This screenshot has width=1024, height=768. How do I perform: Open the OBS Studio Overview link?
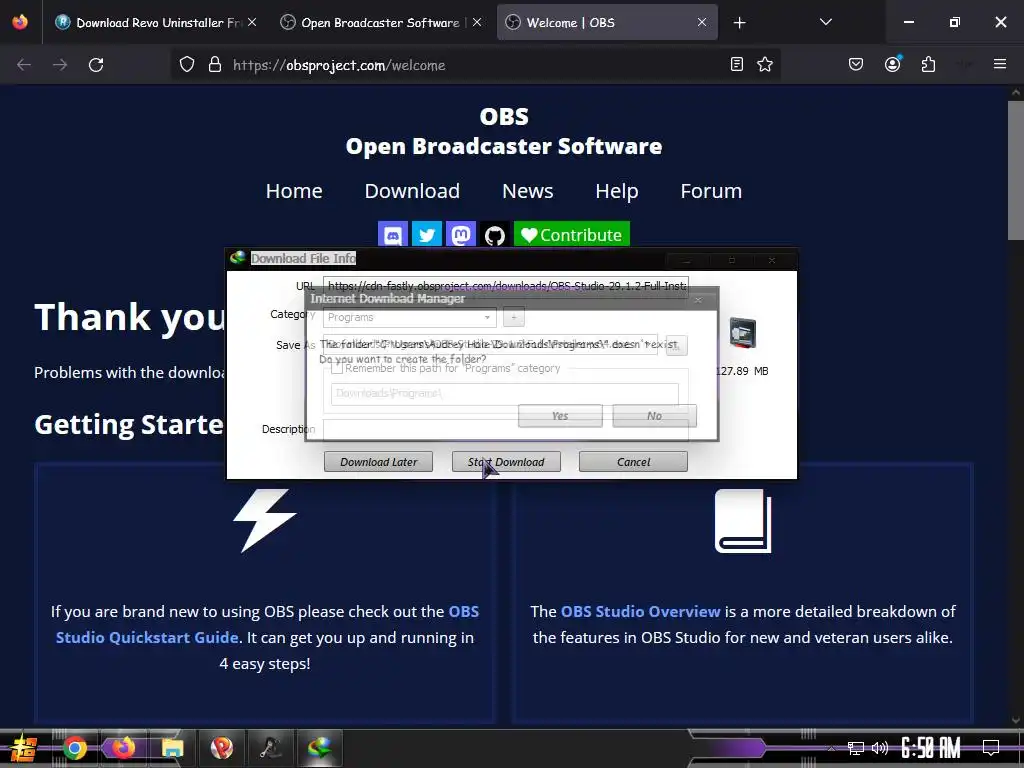tap(640, 612)
